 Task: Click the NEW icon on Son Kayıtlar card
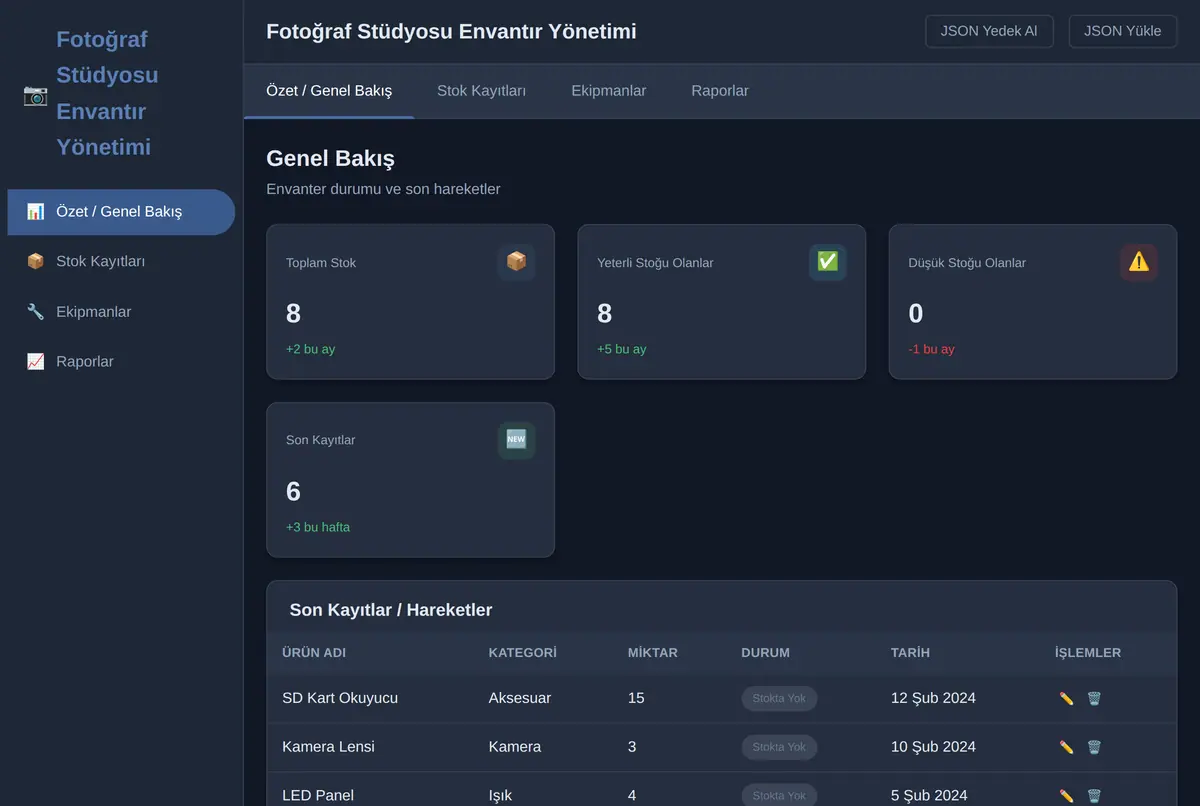(x=516, y=440)
